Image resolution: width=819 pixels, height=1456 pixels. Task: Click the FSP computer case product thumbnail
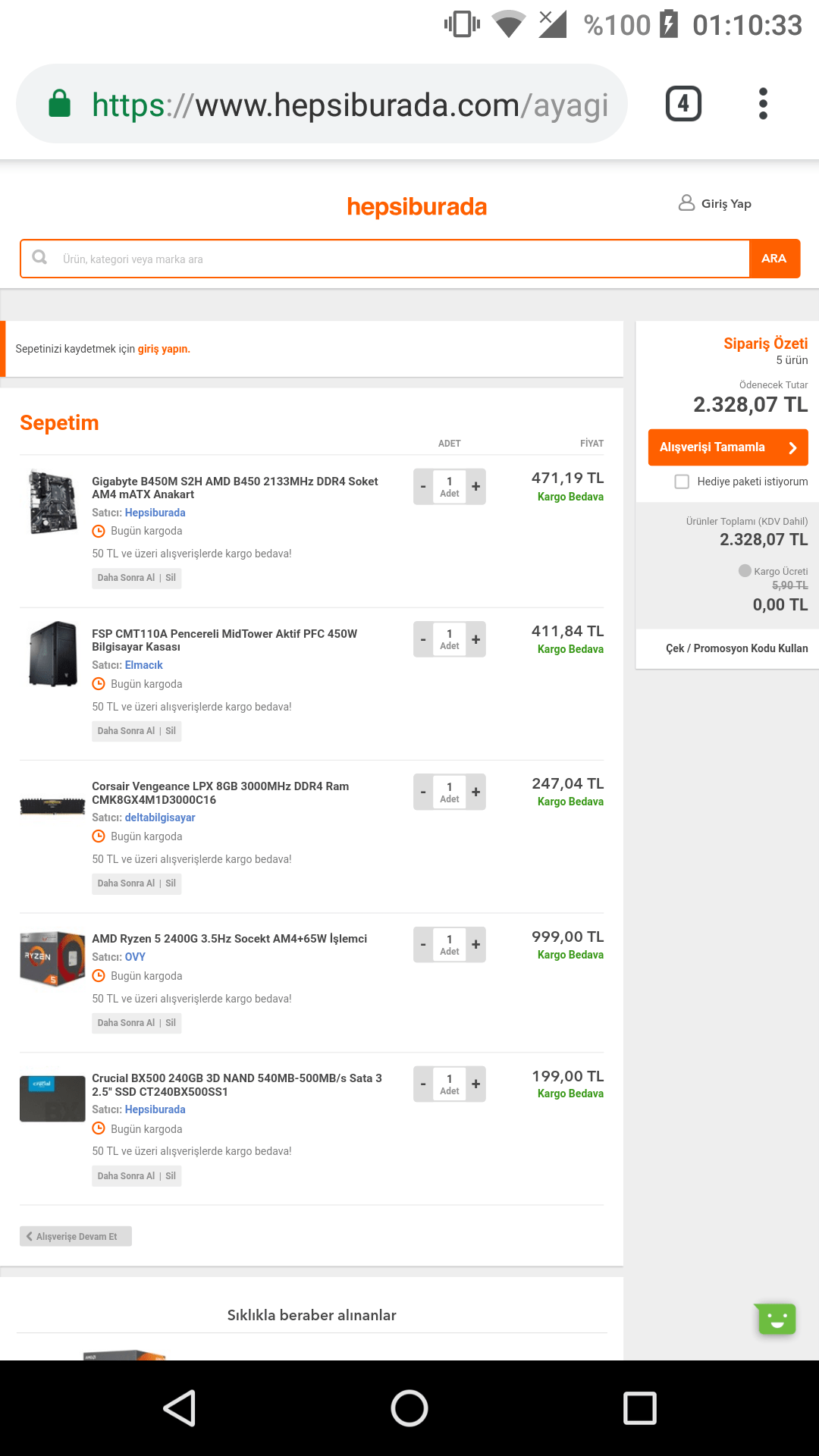[x=52, y=654]
